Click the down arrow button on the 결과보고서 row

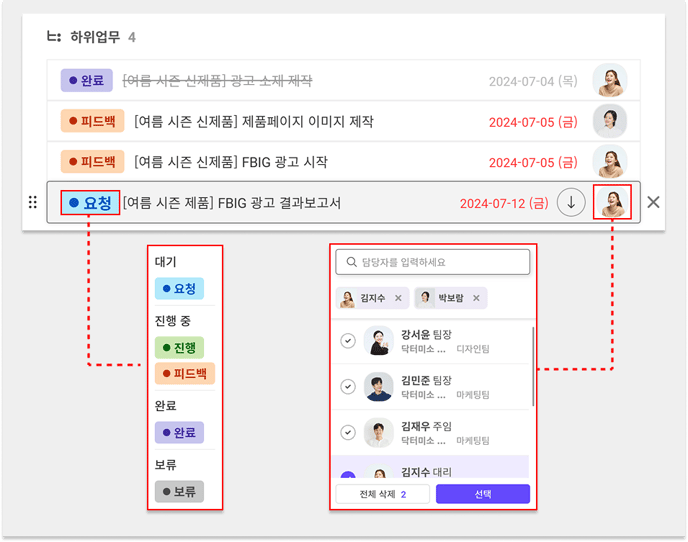tap(570, 202)
